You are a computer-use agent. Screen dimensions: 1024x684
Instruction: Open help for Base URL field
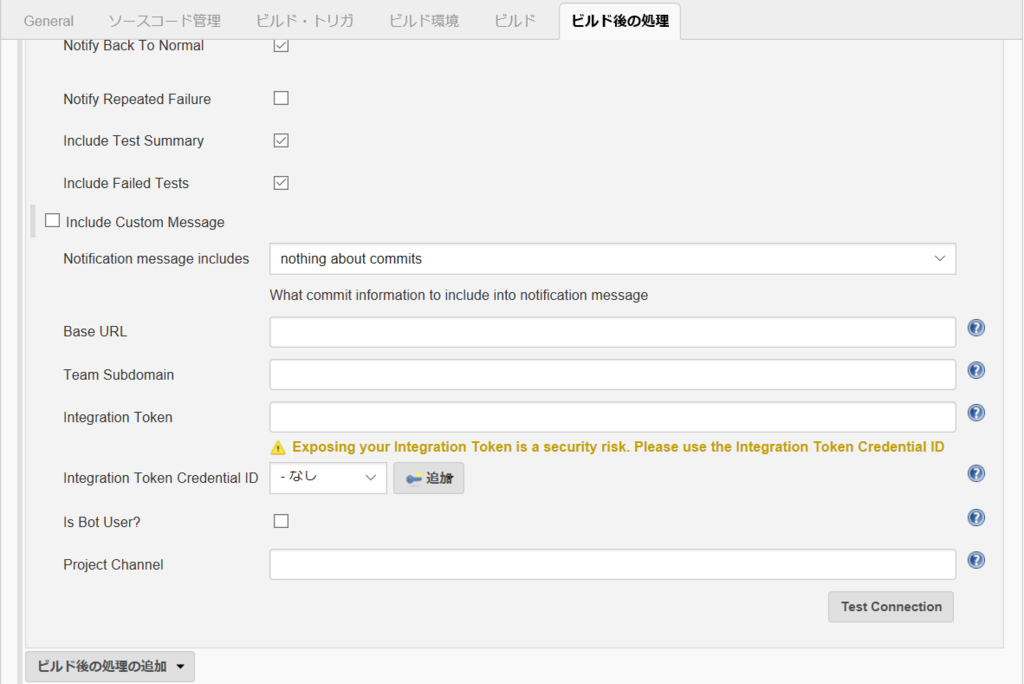tap(976, 328)
